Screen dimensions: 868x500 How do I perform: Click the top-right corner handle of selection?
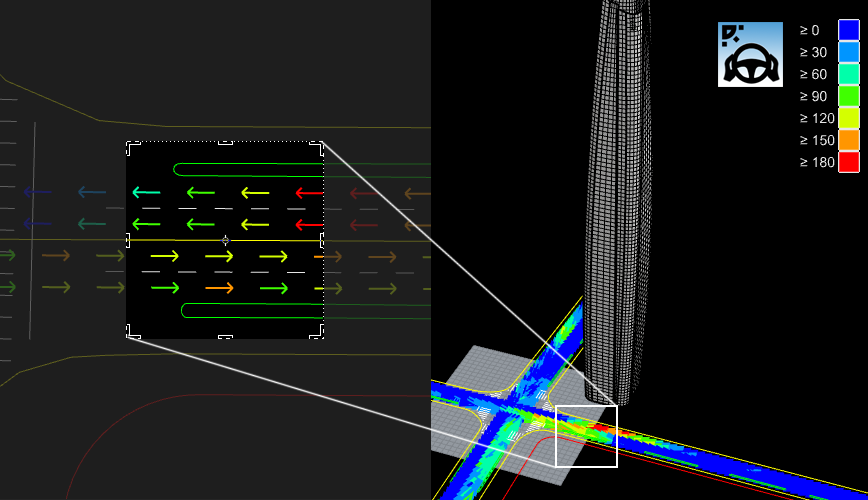pyautogui.click(x=318, y=147)
